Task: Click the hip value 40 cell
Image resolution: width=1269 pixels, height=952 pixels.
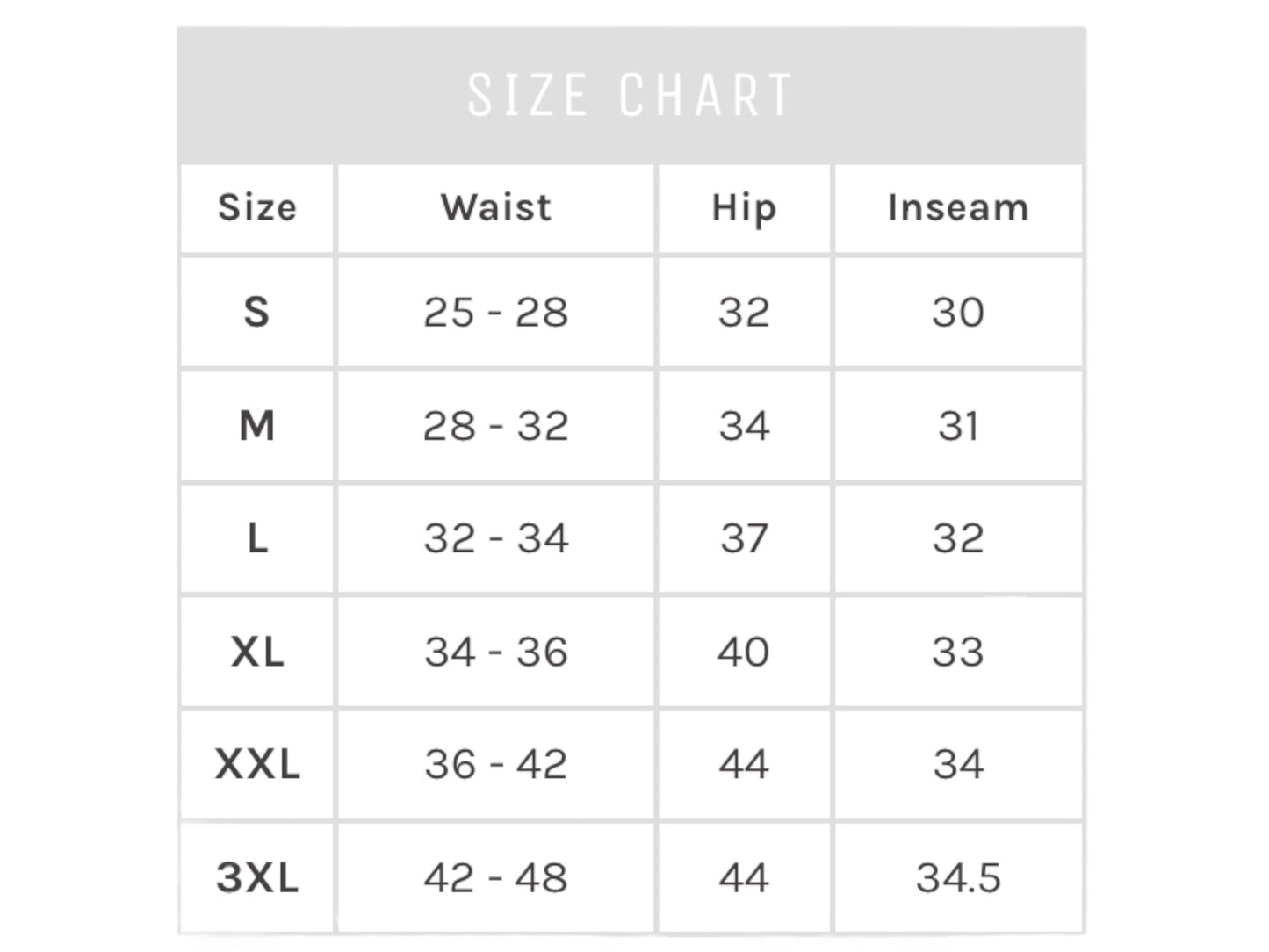Action: 744,652
